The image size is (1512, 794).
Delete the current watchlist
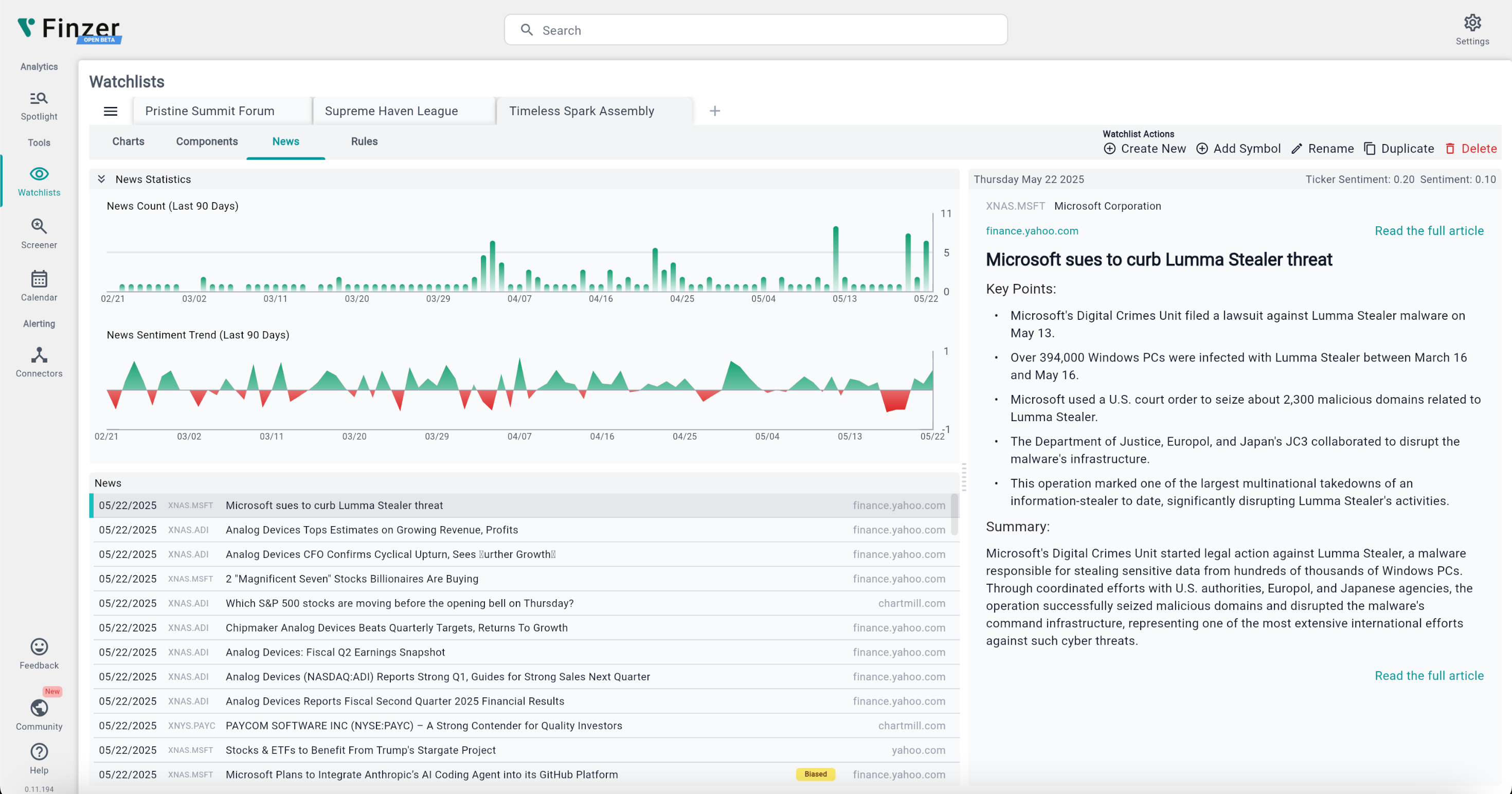coord(1470,149)
